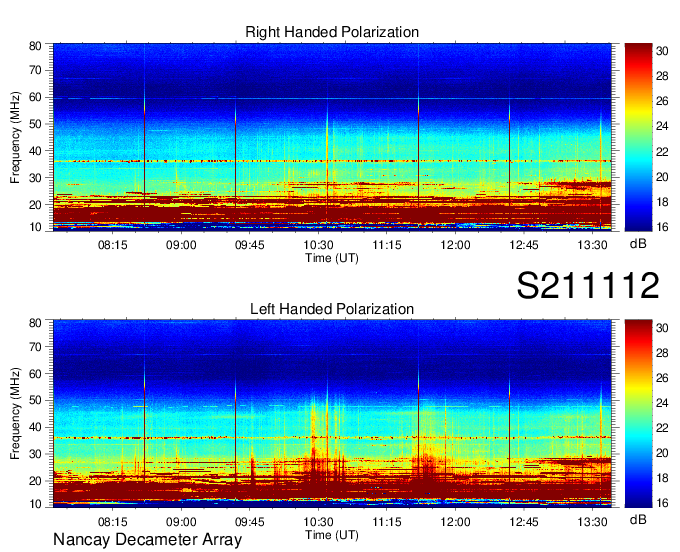The width and height of the screenshot is (680, 552).
Task: Click the 10:30 time tick of the right-handed plot
Action: pos(318,245)
